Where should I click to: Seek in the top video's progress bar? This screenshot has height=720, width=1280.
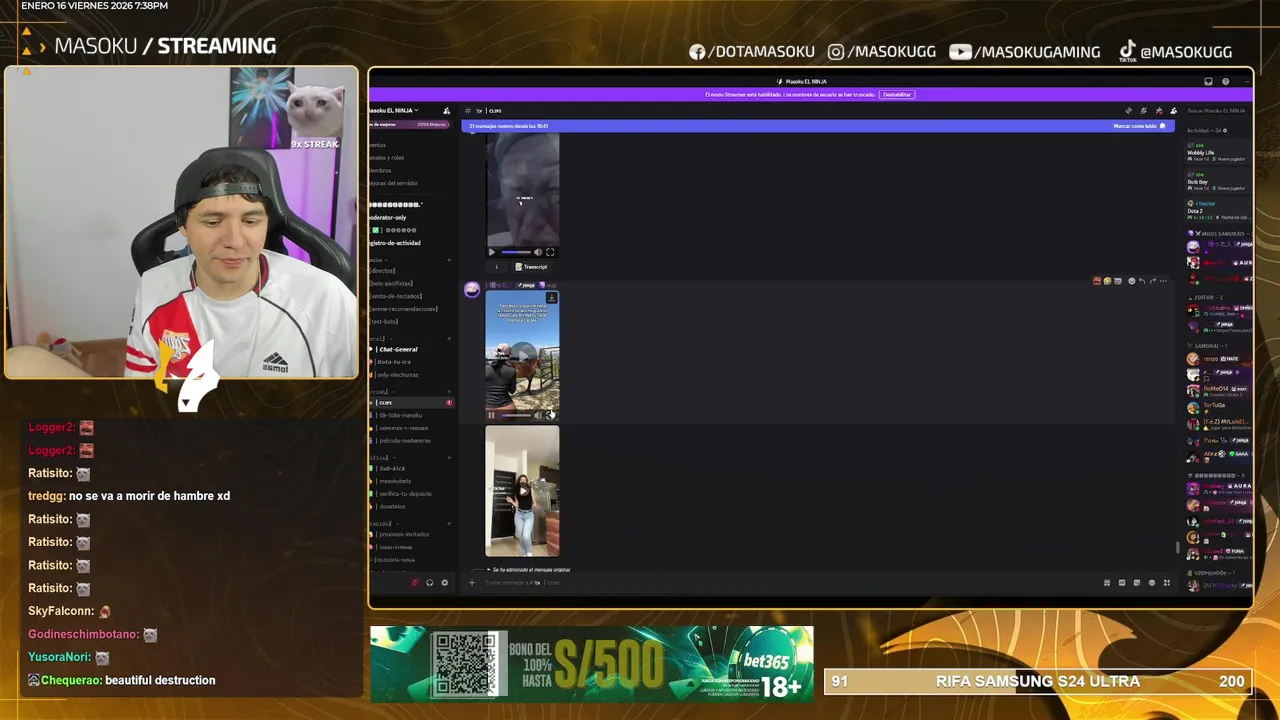(x=515, y=252)
